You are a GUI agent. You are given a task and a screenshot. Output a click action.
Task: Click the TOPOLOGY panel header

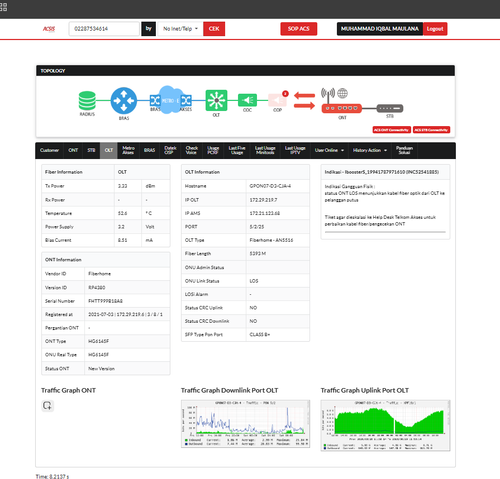tap(245, 71)
